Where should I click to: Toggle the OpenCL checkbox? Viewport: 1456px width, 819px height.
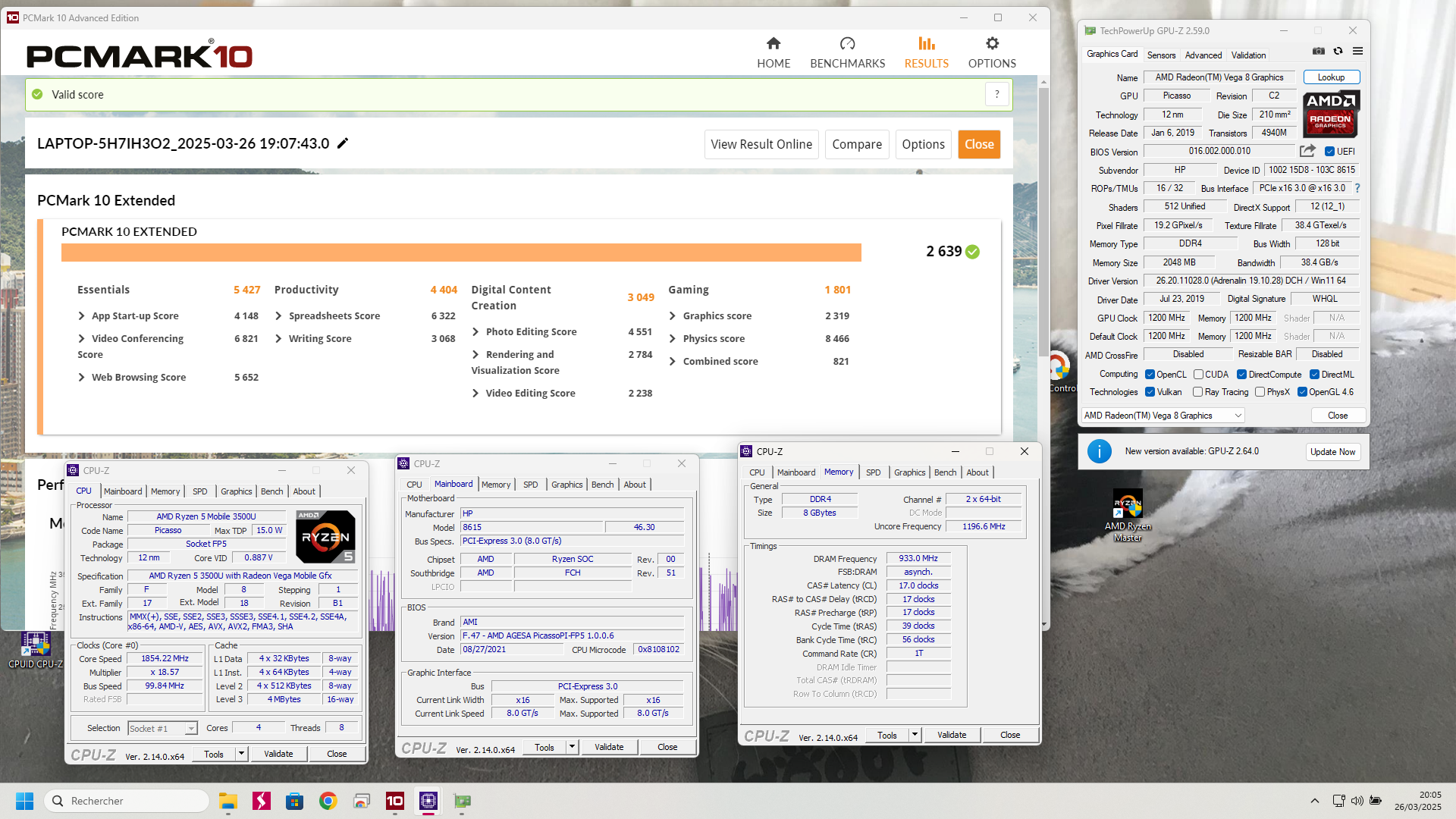(1150, 375)
